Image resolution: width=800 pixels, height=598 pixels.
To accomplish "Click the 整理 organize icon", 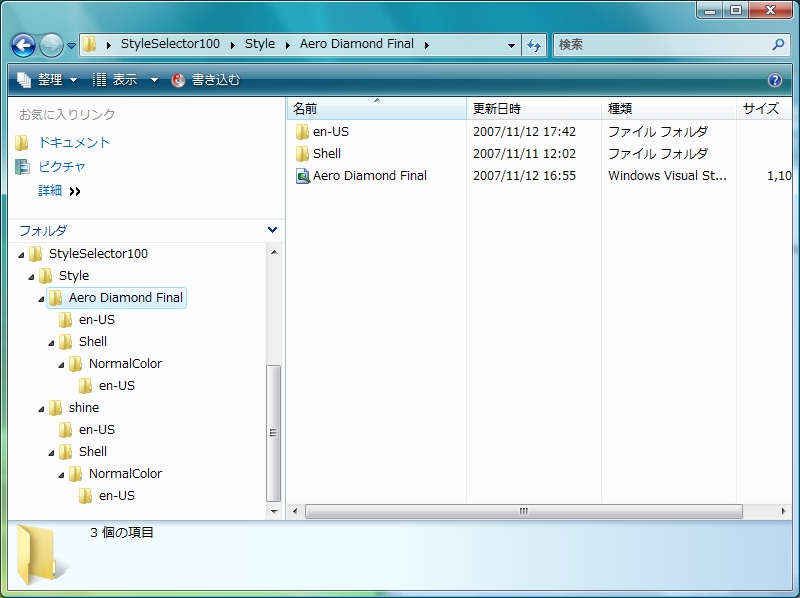I will click(23, 80).
